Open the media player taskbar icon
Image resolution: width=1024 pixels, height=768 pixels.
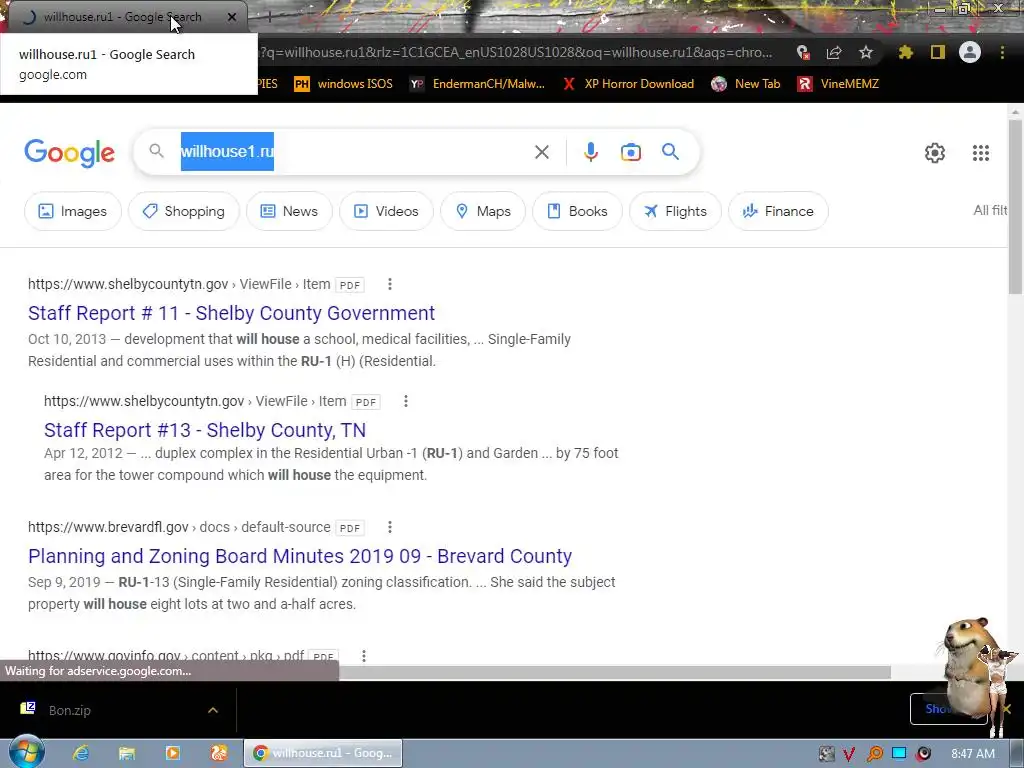tap(172, 754)
